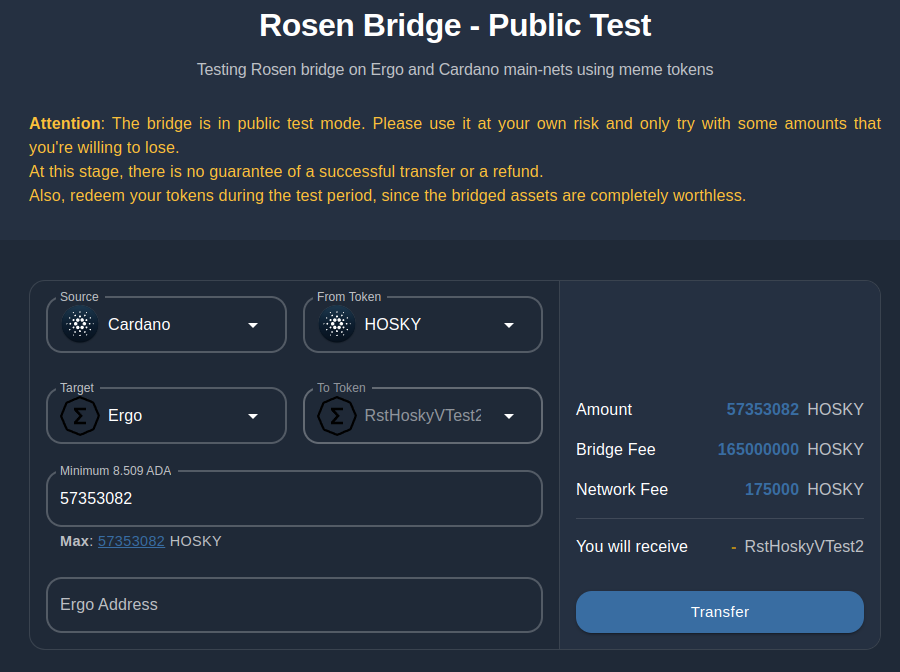
Task: Click the sigma logo in To Token field
Action: pos(337,415)
